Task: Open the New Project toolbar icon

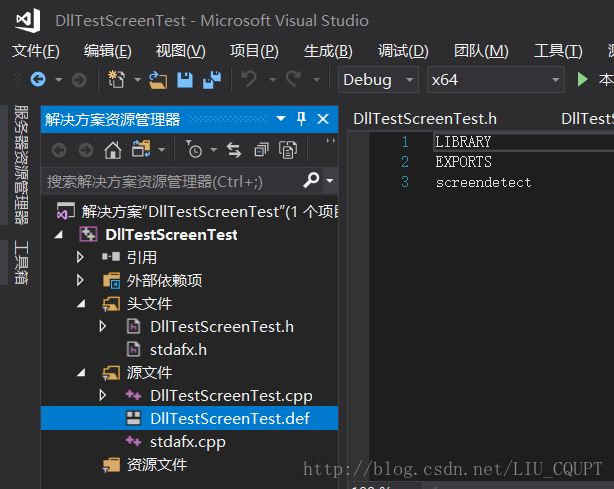Action: click(116, 79)
